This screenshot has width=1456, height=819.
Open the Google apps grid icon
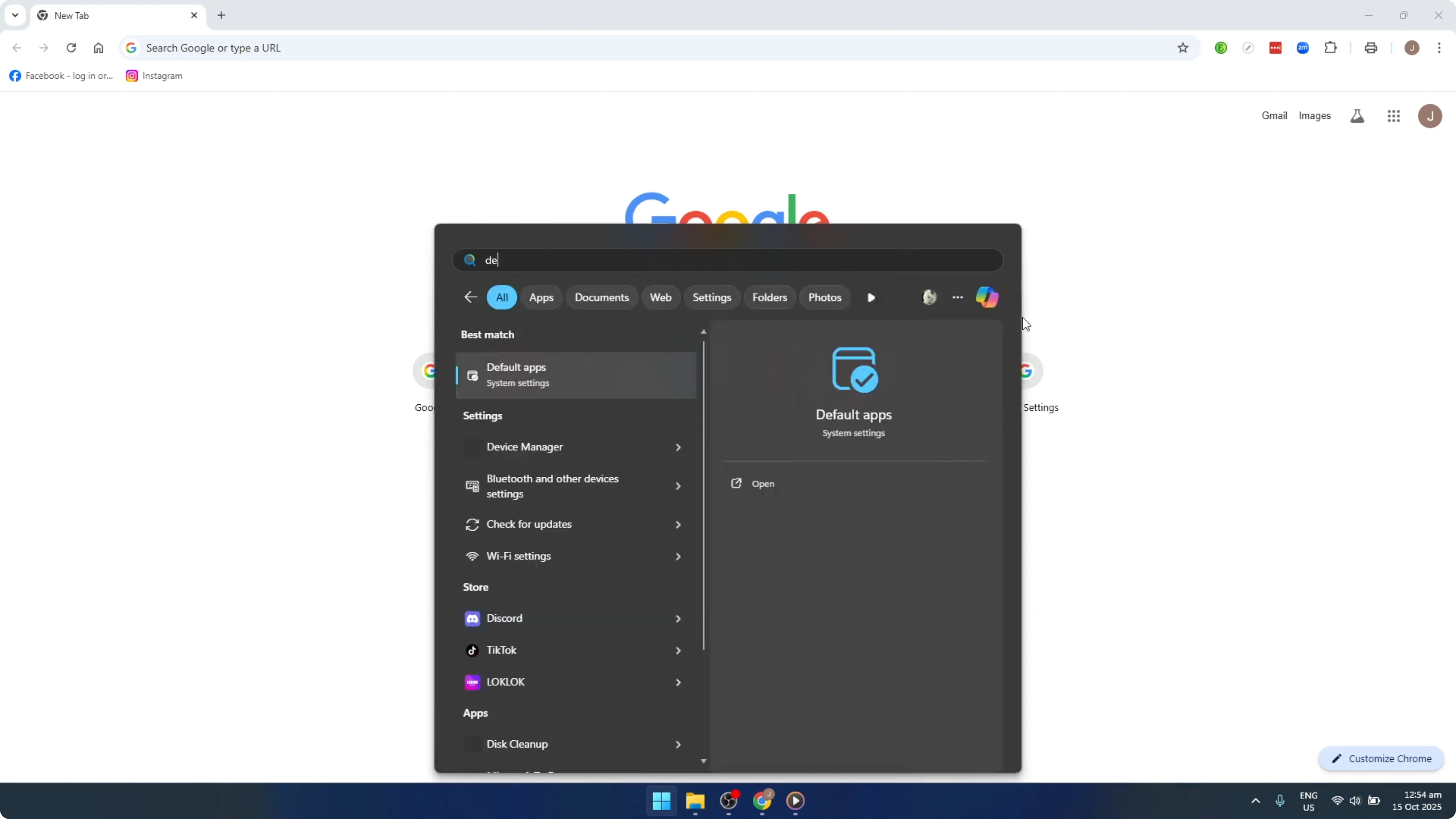click(1393, 116)
